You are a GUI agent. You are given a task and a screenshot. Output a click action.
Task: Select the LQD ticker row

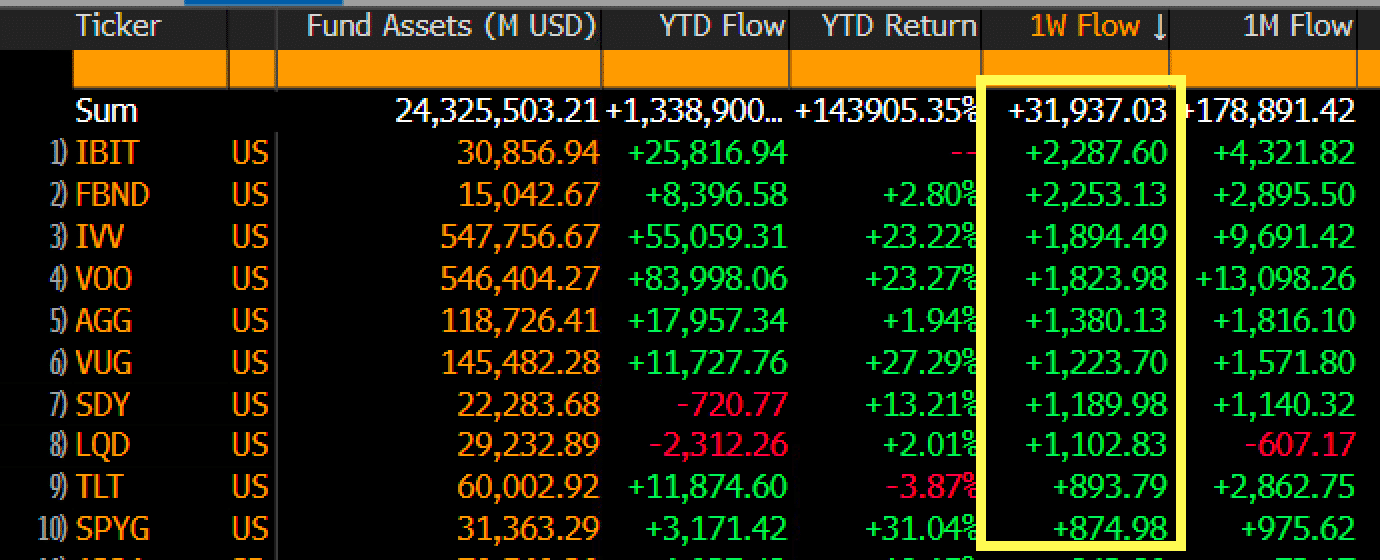(103, 445)
